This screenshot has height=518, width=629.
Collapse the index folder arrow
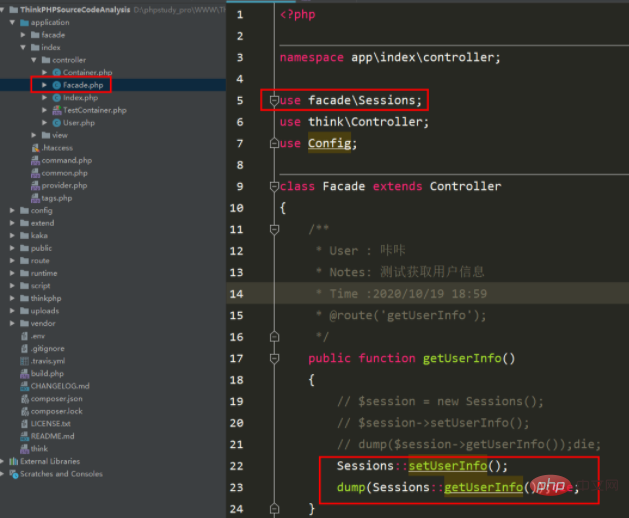tap(23, 47)
